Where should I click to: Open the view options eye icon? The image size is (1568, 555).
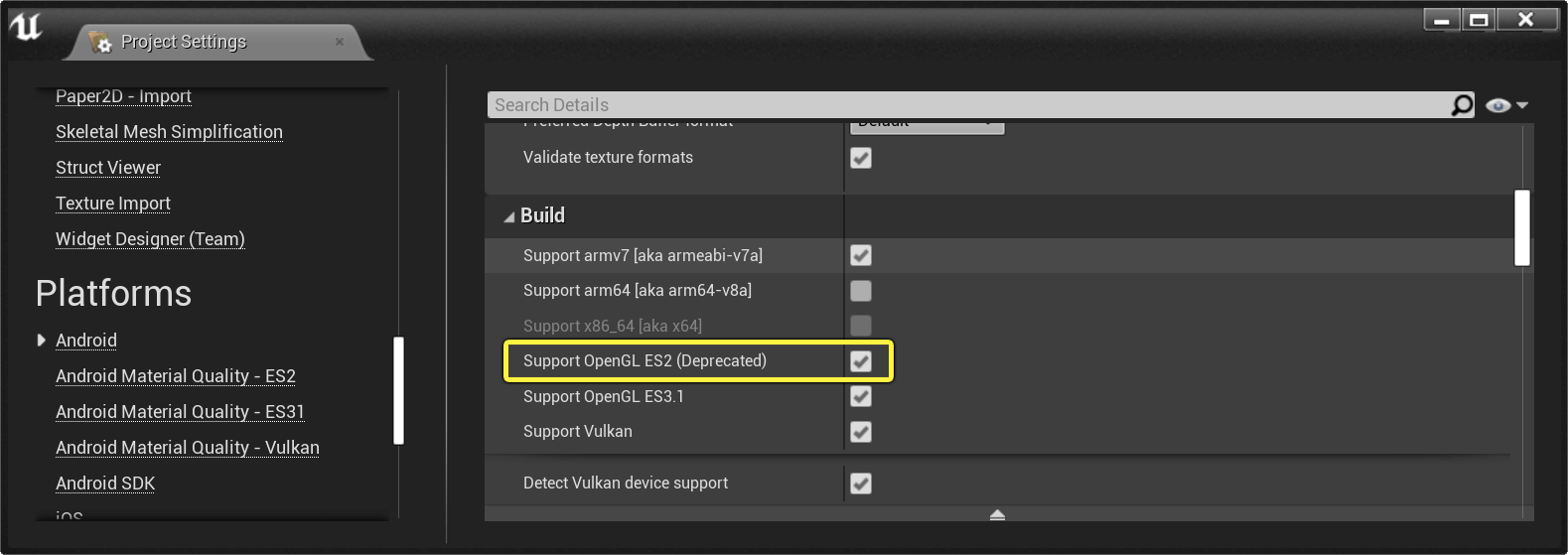(x=1497, y=105)
